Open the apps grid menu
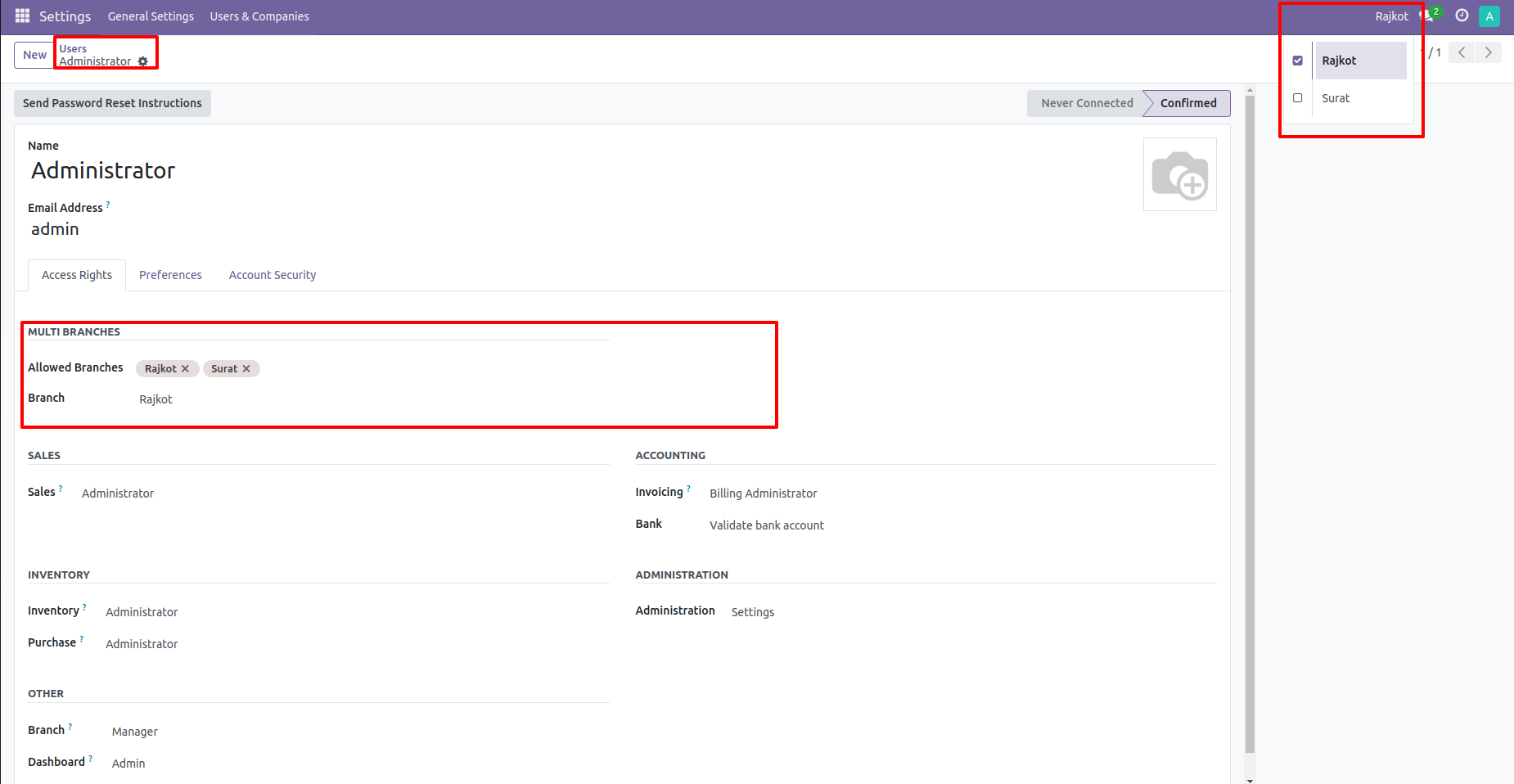 21,16
